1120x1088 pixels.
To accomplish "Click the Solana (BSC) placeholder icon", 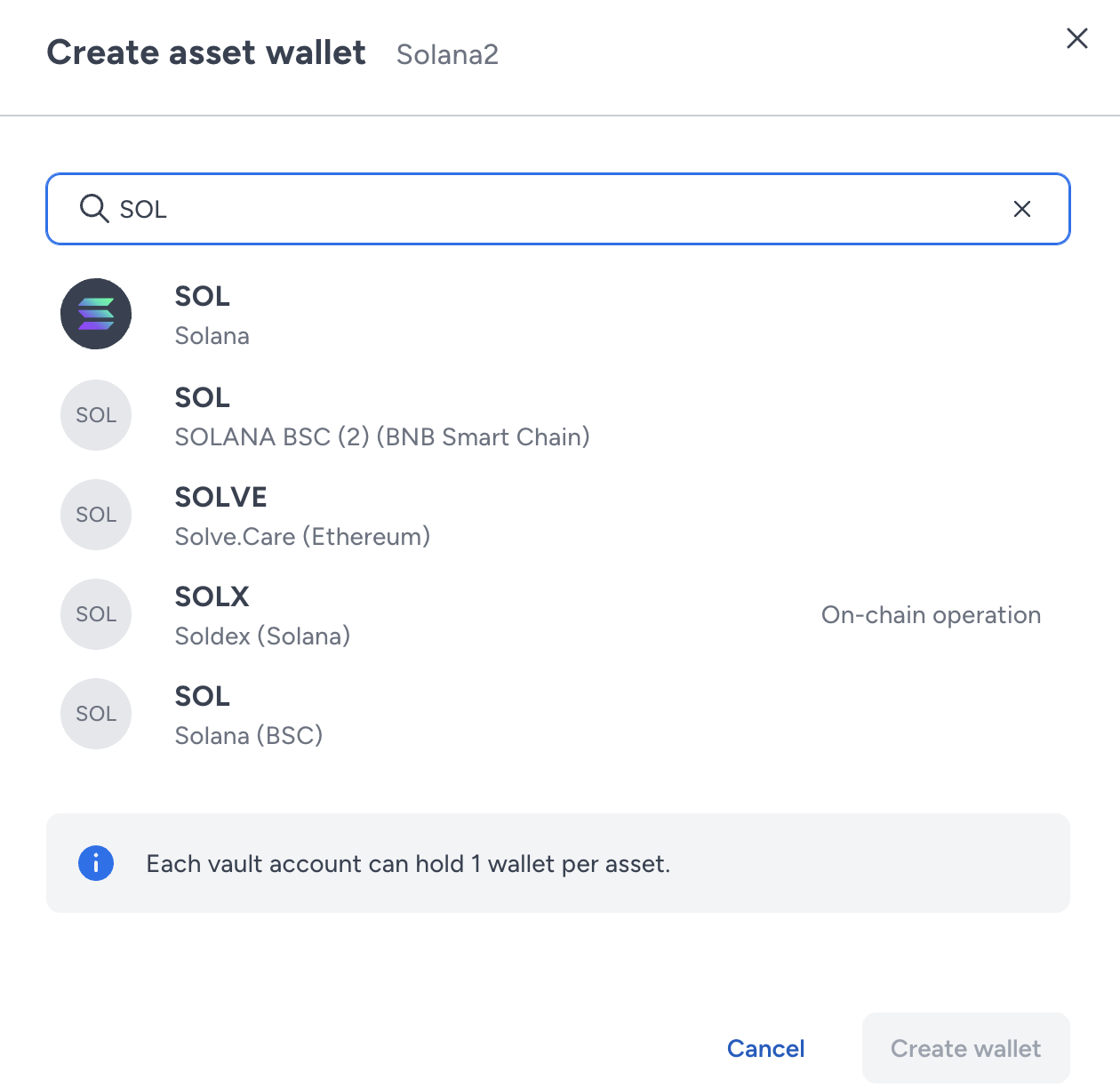I will click(96, 714).
